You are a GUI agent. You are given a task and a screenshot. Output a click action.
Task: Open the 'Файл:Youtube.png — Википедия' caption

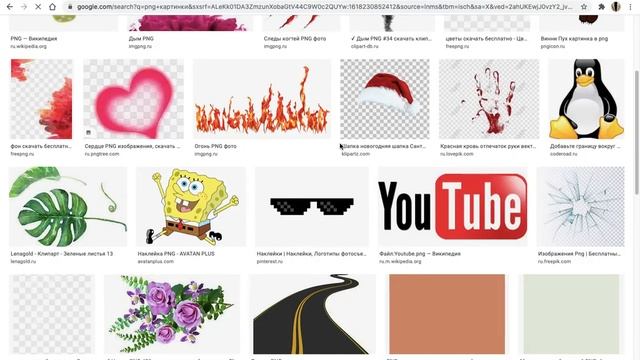pyautogui.click(x=420, y=253)
